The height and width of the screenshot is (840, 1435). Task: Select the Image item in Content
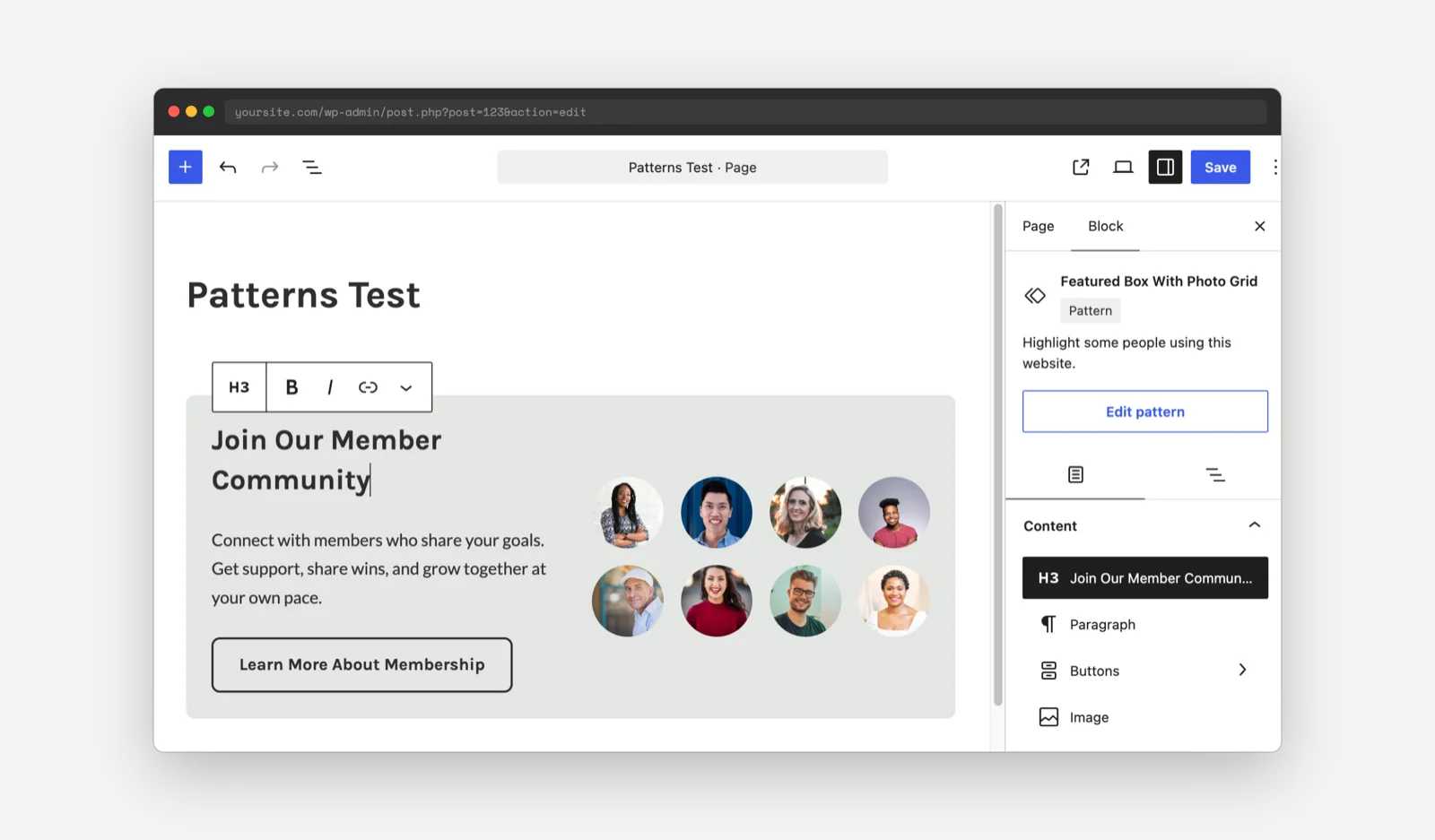tap(1145, 717)
